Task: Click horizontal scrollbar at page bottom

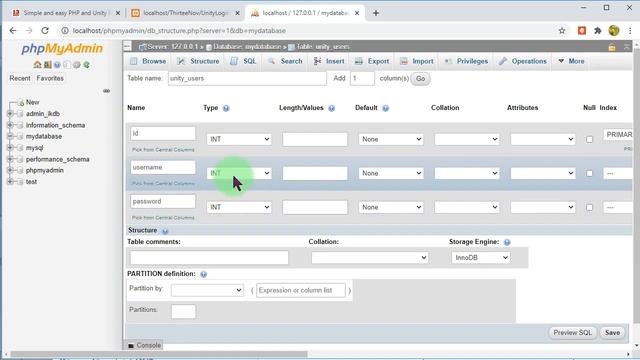Action: point(159,354)
